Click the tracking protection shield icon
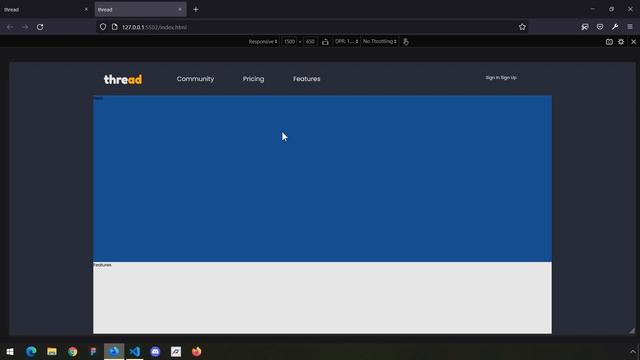Screen dimensions: 640x360 [103, 27]
